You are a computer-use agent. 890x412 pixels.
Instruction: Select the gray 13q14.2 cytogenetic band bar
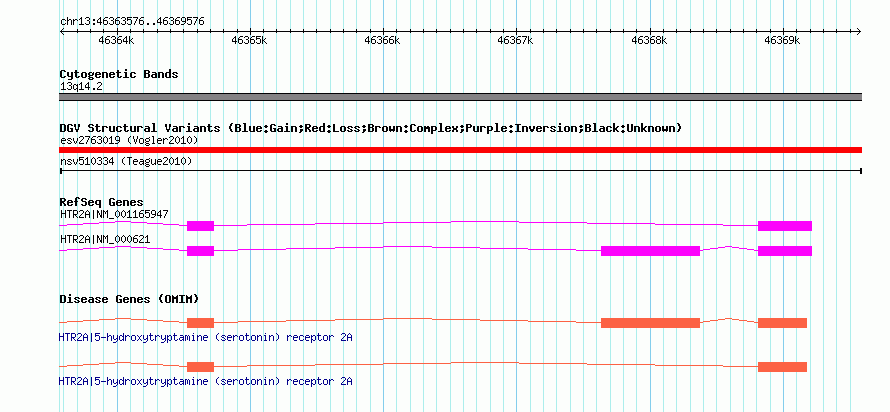460,97
